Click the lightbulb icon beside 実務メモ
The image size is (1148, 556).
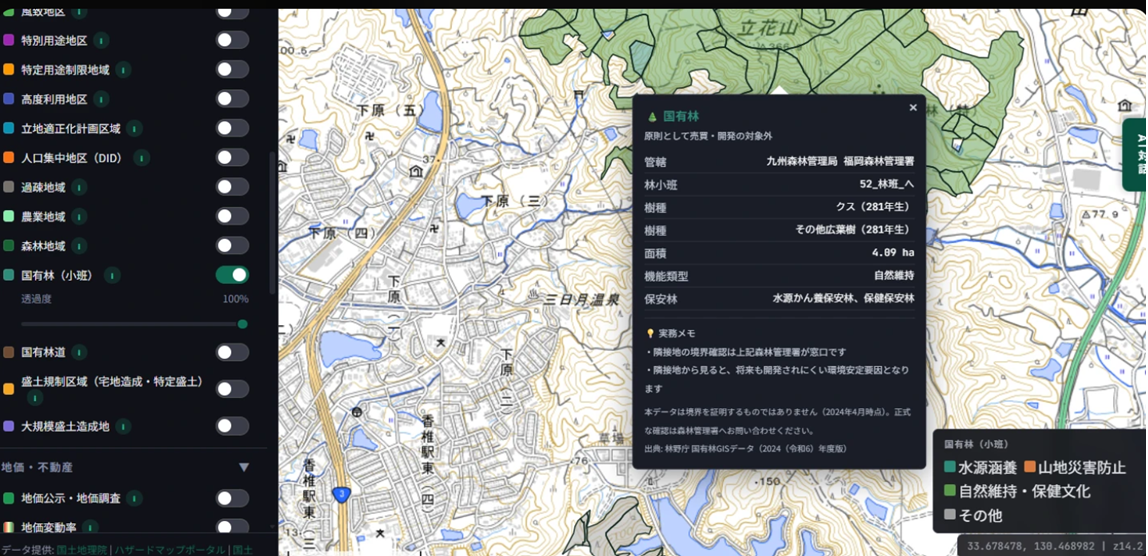tap(650, 333)
